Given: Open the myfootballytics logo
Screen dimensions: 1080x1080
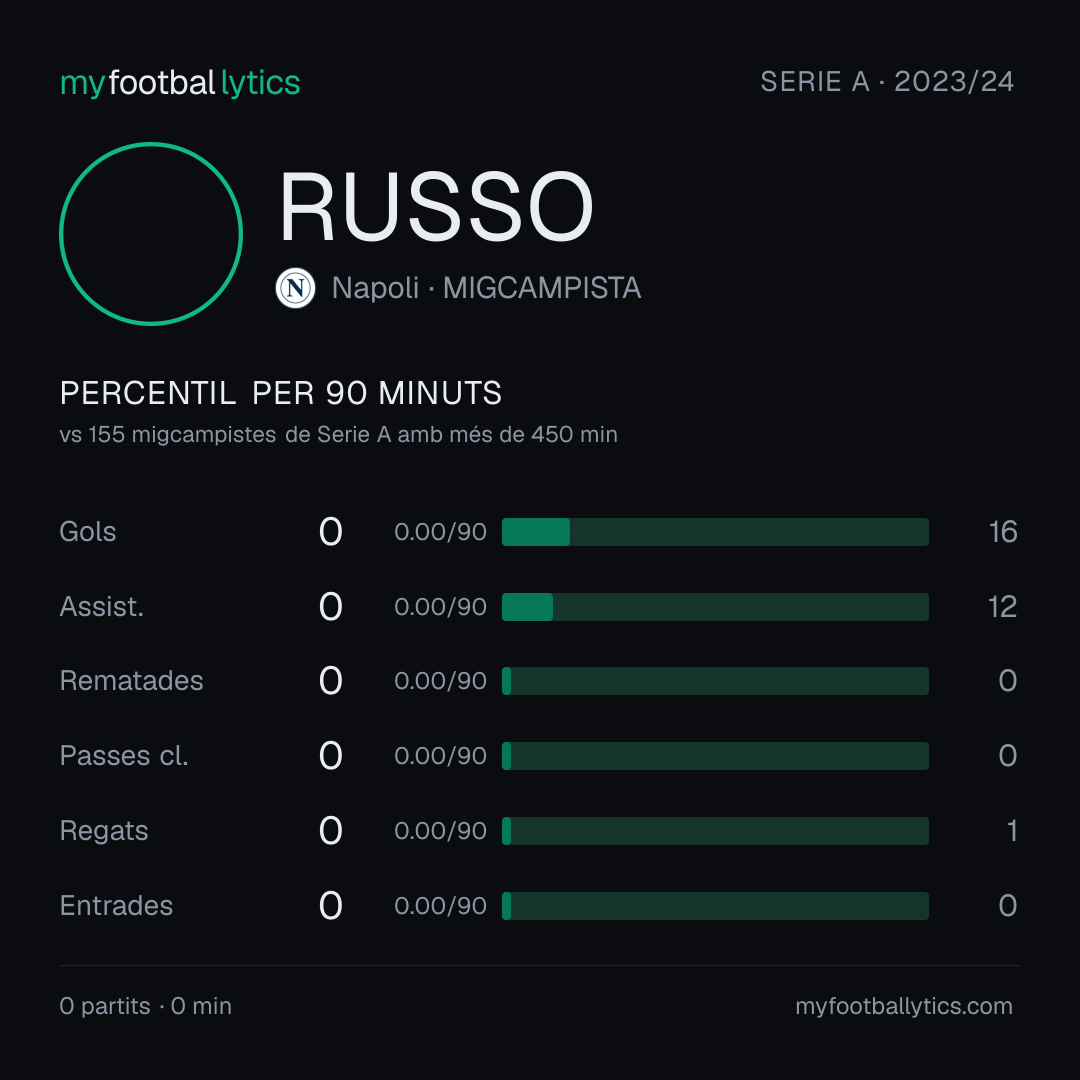Looking at the screenshot, I should 180,83.
